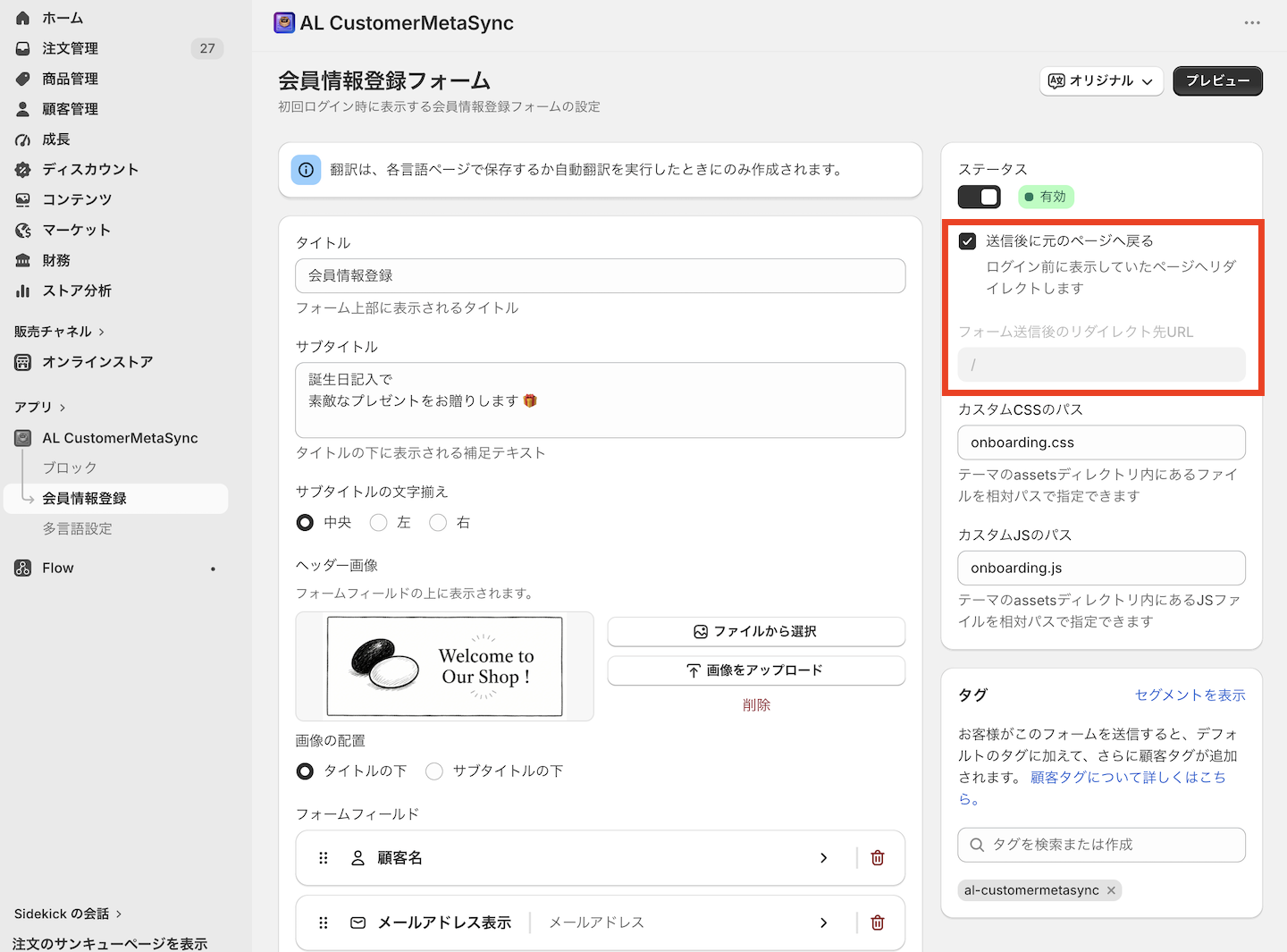Image resolution: width=1287 pixels, height=952 pixels.
Task: Delete the 顧客名 field with trash icon
Action: coord(878,858)
